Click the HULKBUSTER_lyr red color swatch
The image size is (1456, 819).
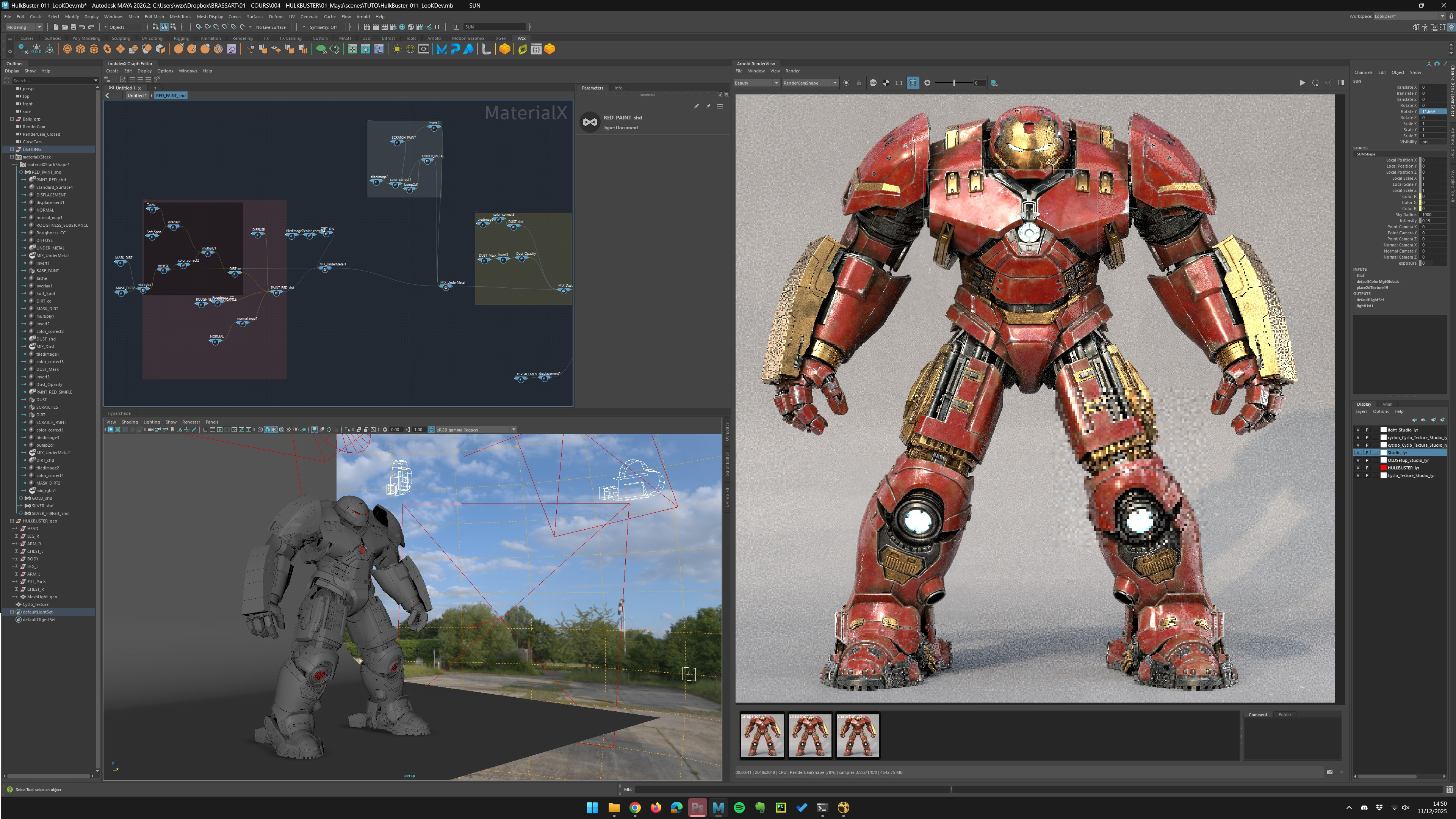[1384, 468]
